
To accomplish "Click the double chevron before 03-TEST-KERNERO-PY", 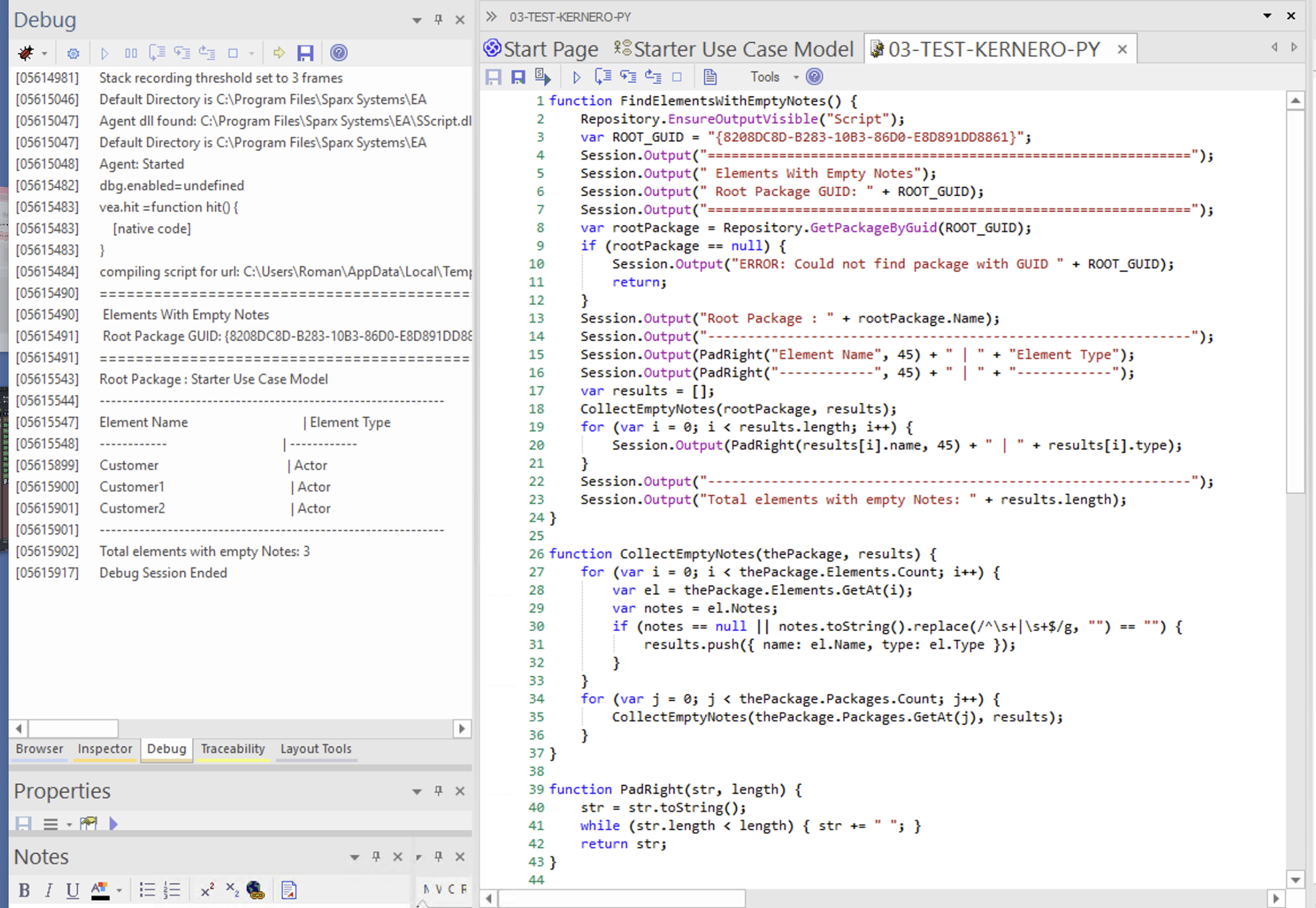I will (x=491, y=17).
